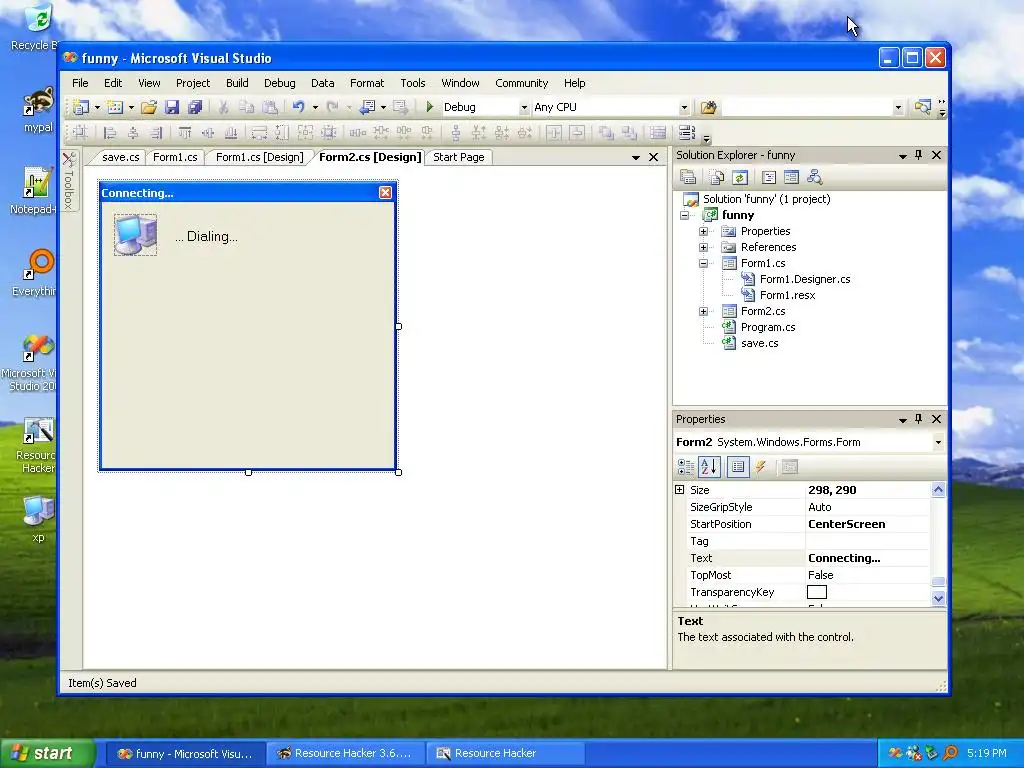Refresh the Solution Explorer
The height and width of the screenshot is (768, 1024).
click(x=739, y=177)
